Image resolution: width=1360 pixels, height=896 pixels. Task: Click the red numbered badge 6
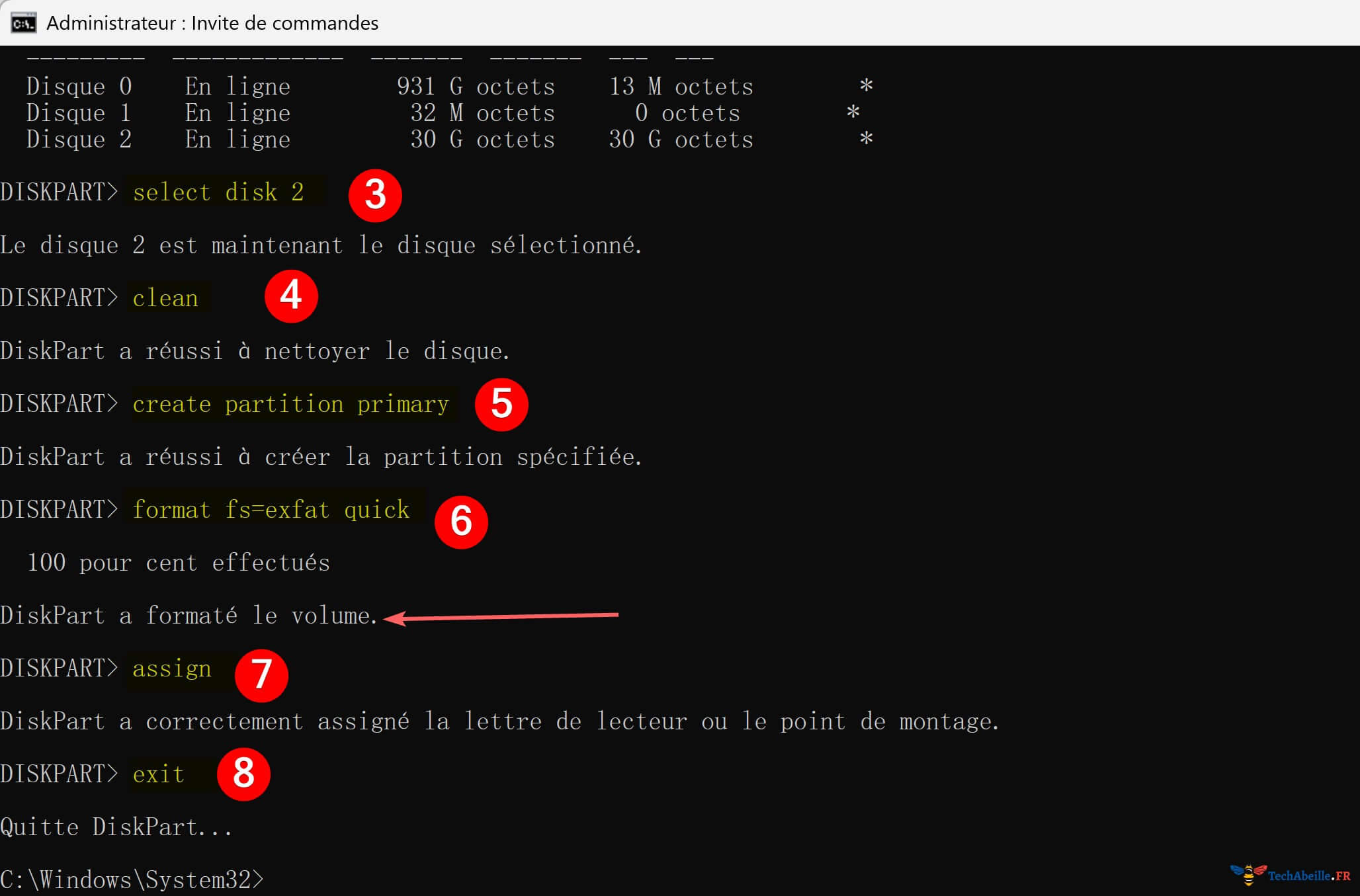pos(461,522)
